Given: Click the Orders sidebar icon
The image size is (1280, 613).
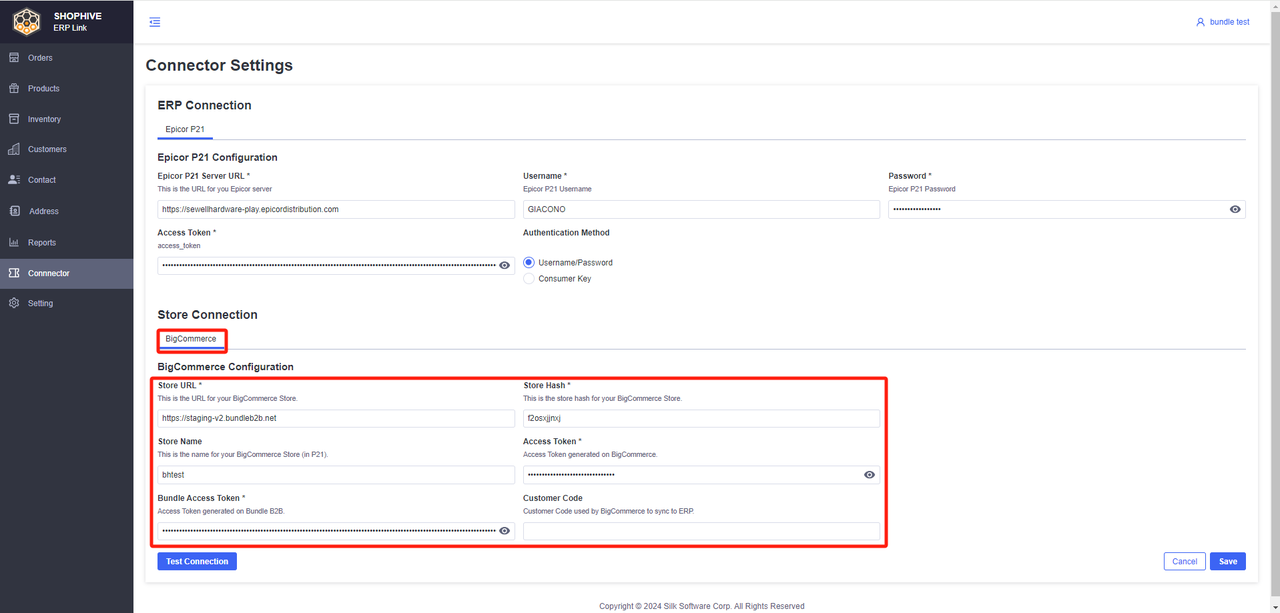Looking at the screenshot, I should [x=14, y=58].
